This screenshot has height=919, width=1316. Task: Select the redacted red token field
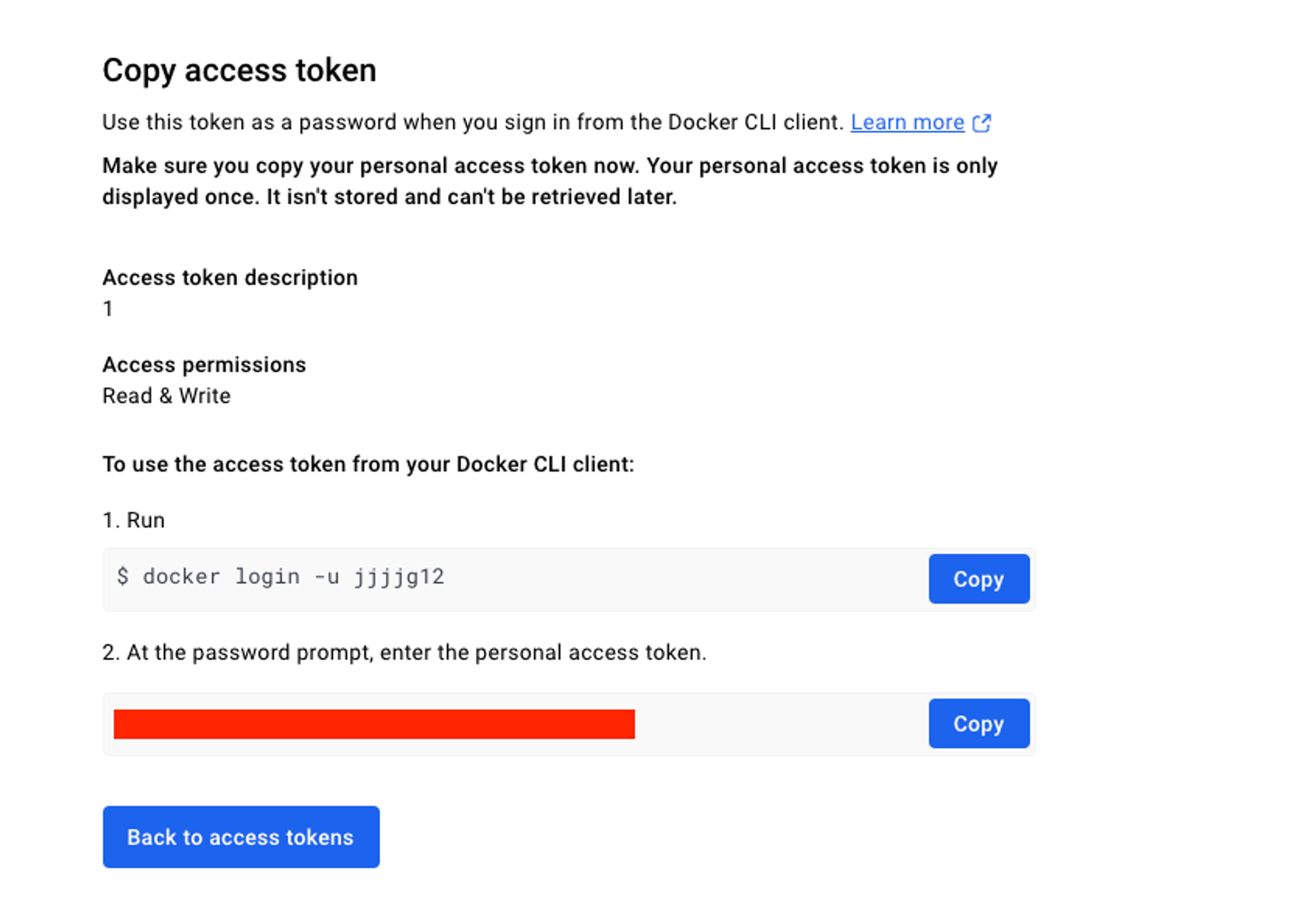point(374,724)
